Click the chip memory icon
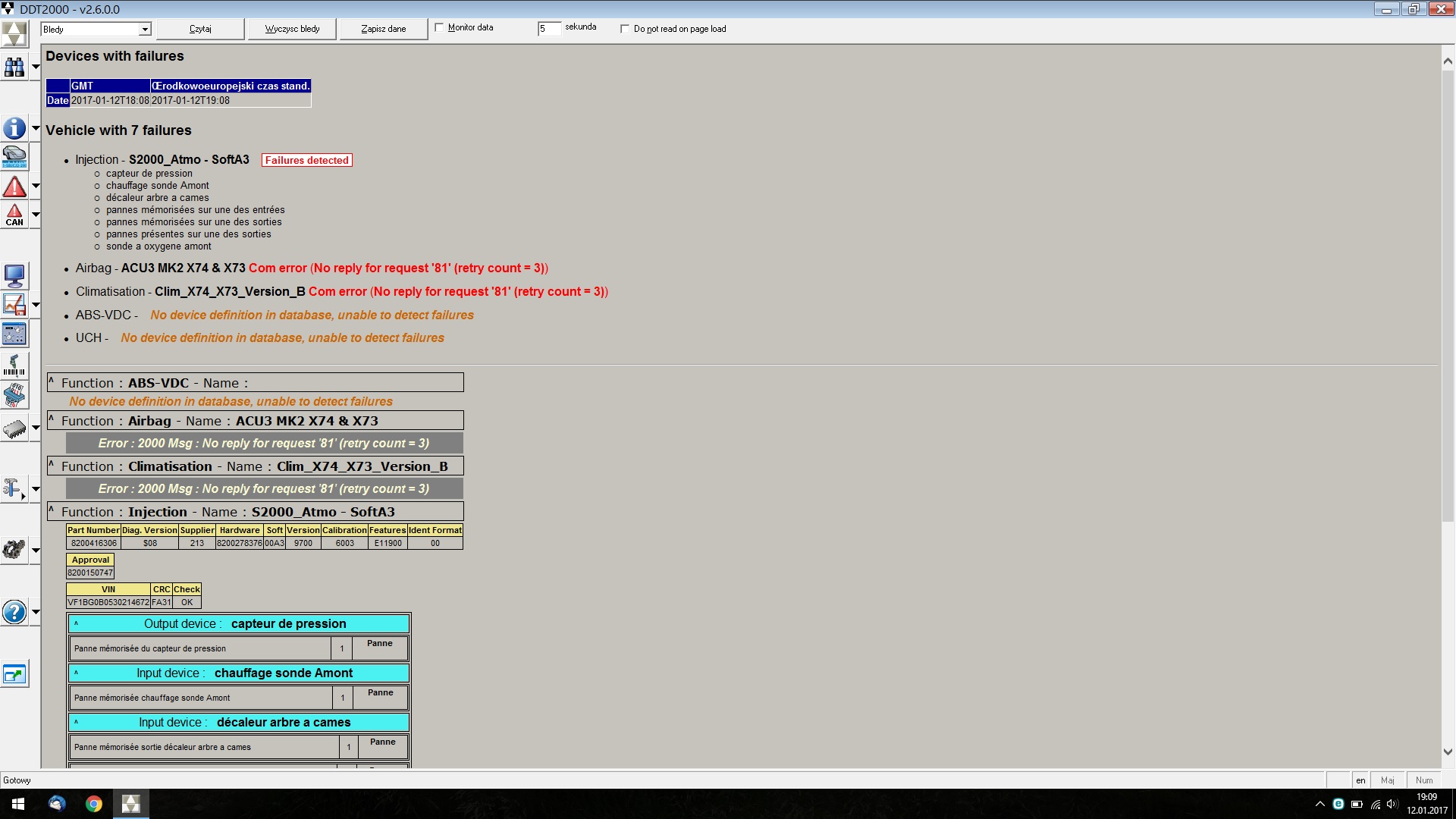 tap(14, 429)
